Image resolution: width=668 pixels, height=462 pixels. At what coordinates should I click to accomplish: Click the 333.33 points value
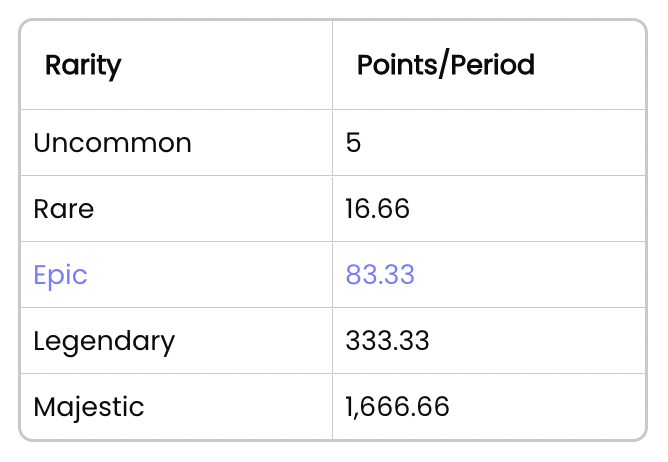coord(387,341)
